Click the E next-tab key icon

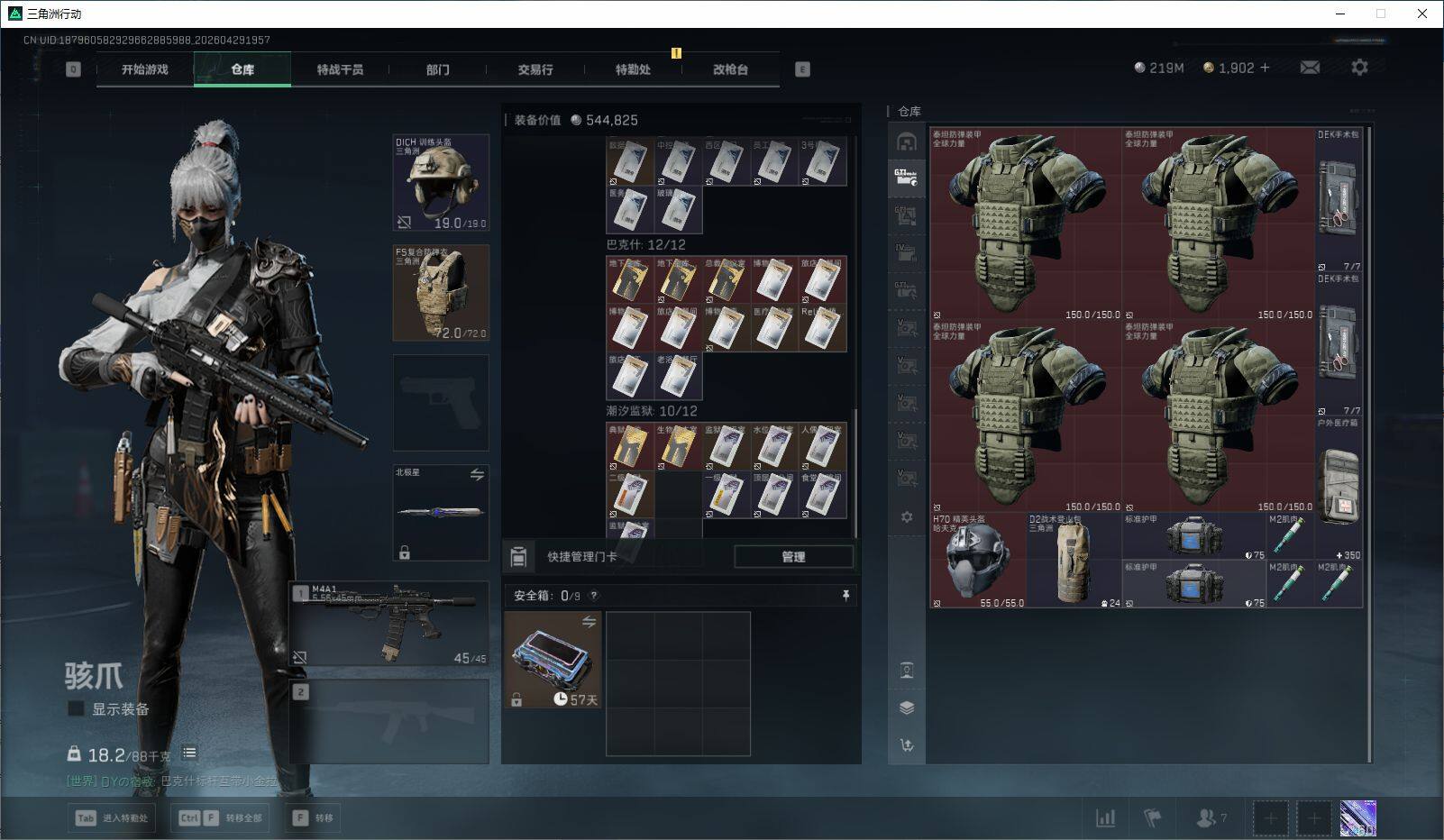coord(802,69)
